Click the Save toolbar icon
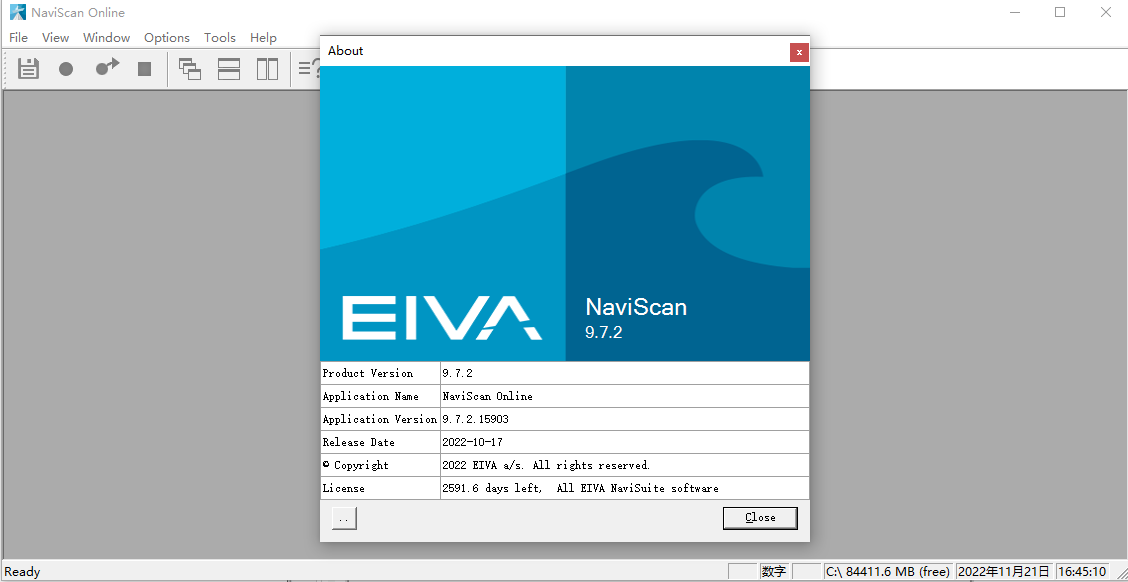Image resolution: width=1128 pixels, height=582 pixels. [x=27, y=68]
